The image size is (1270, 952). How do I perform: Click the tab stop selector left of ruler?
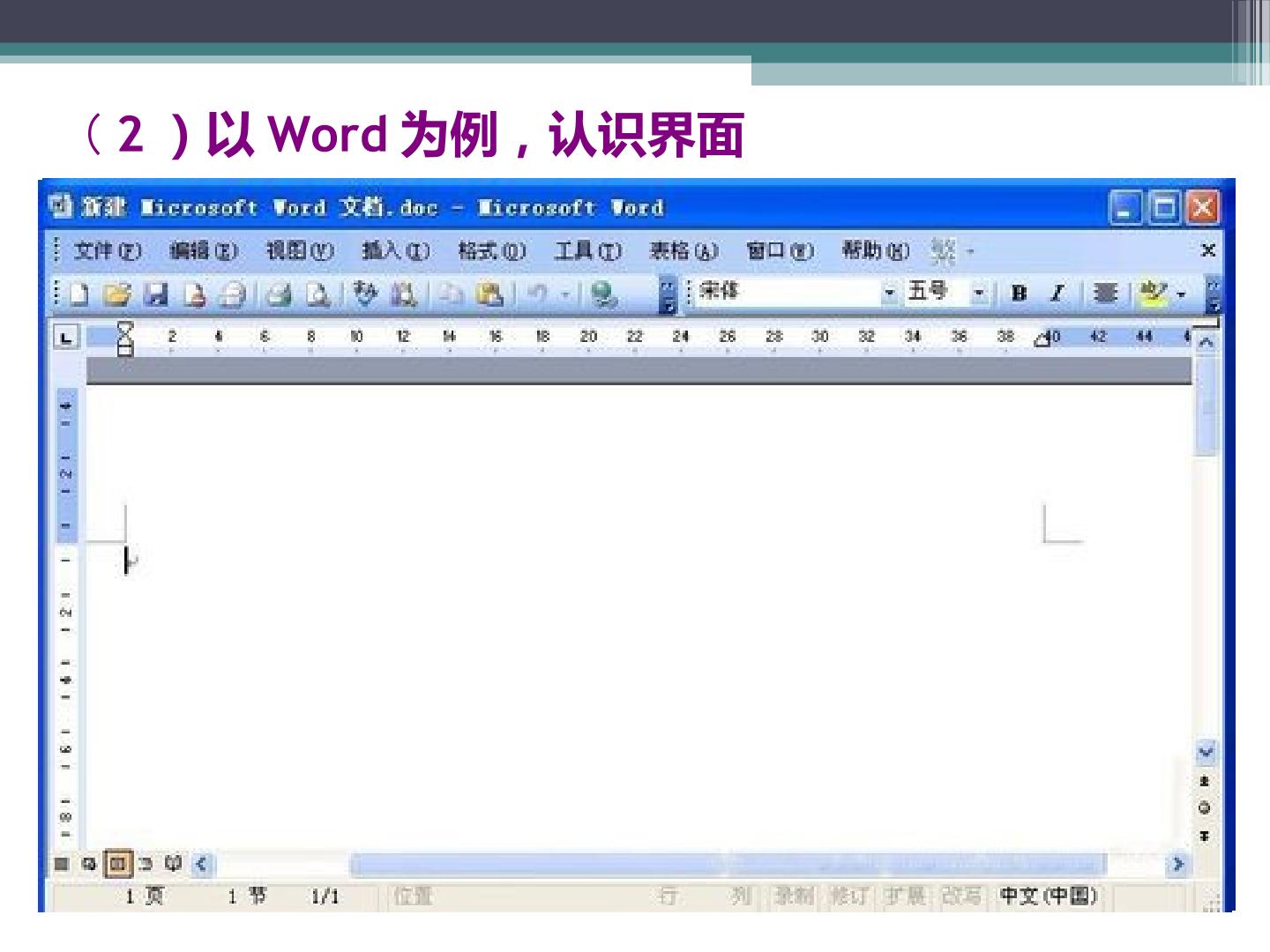click(x=67, y=337)
